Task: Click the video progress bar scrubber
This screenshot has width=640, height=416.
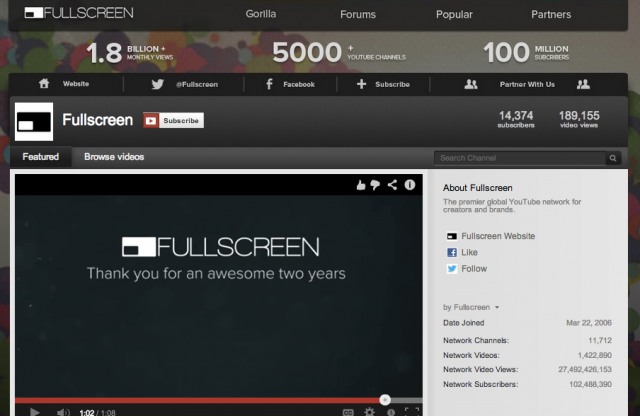Action: 385,400
